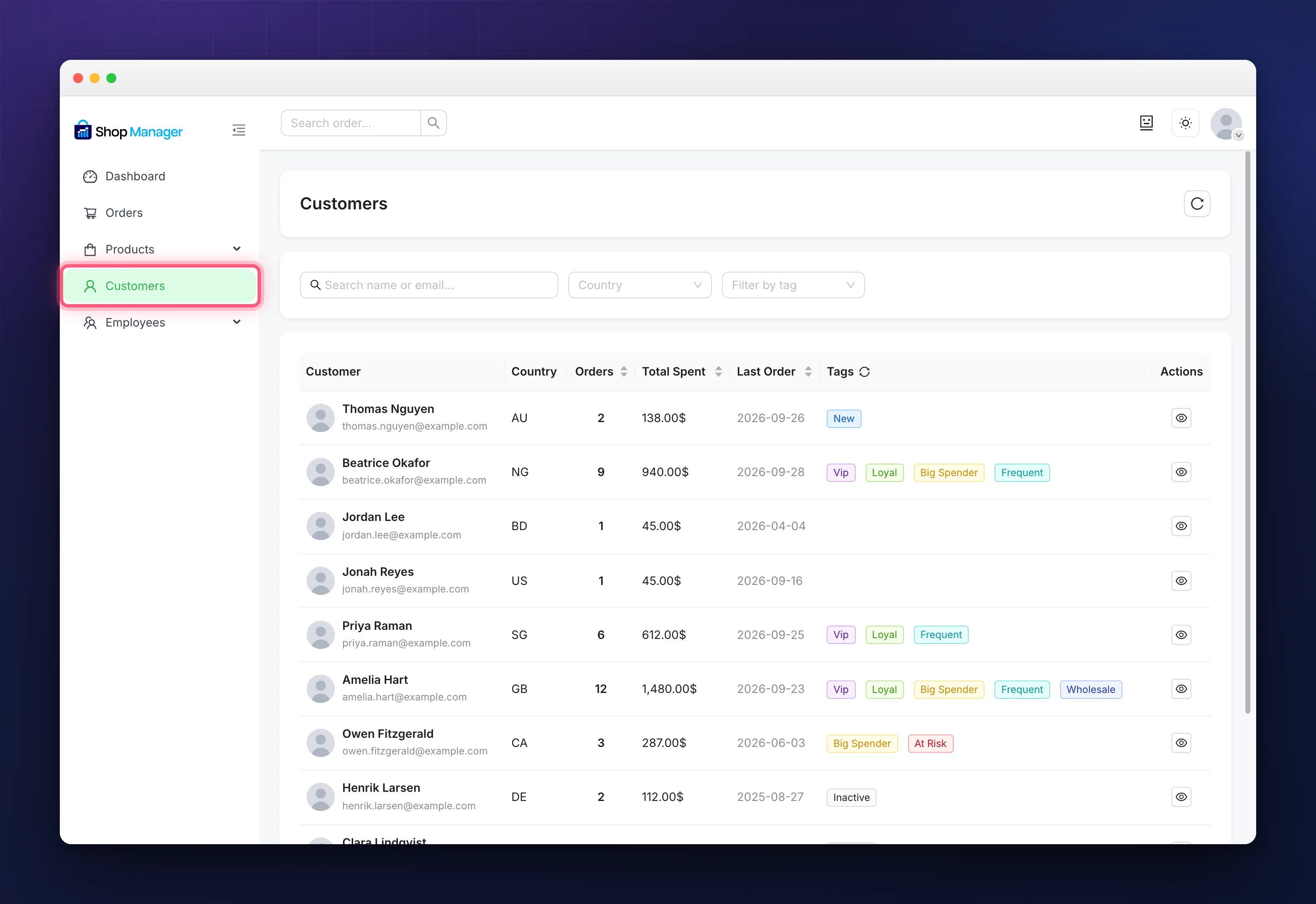Image resolution: width=1316 pixels, height=904 pixels.
Task: View Henrik Larsen's details eye icon
Action: (x=1181, y=797)
